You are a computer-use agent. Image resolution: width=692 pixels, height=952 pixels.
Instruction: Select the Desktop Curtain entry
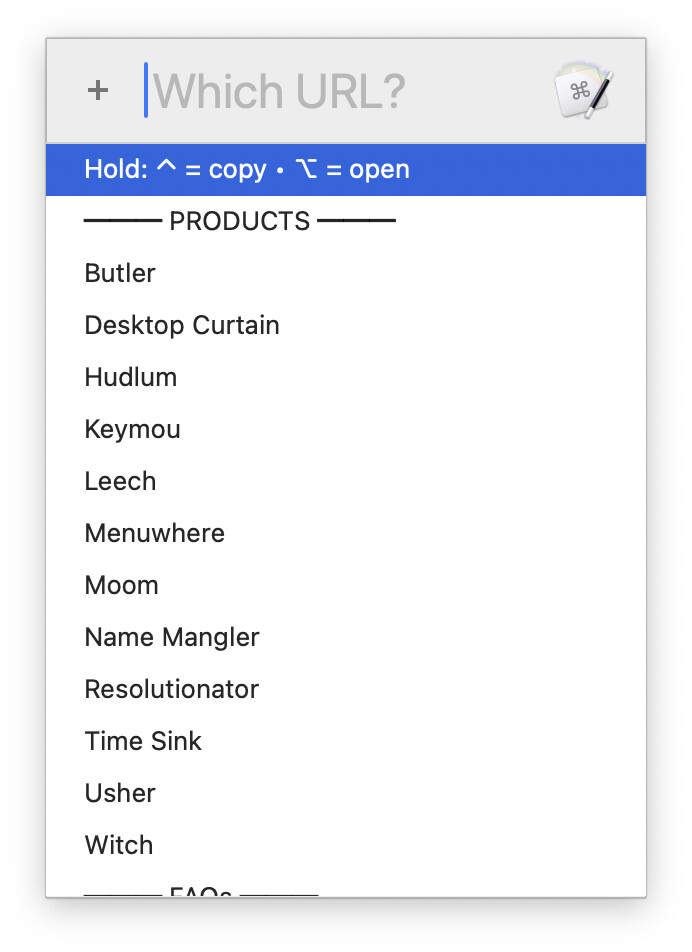coord(182,325)
